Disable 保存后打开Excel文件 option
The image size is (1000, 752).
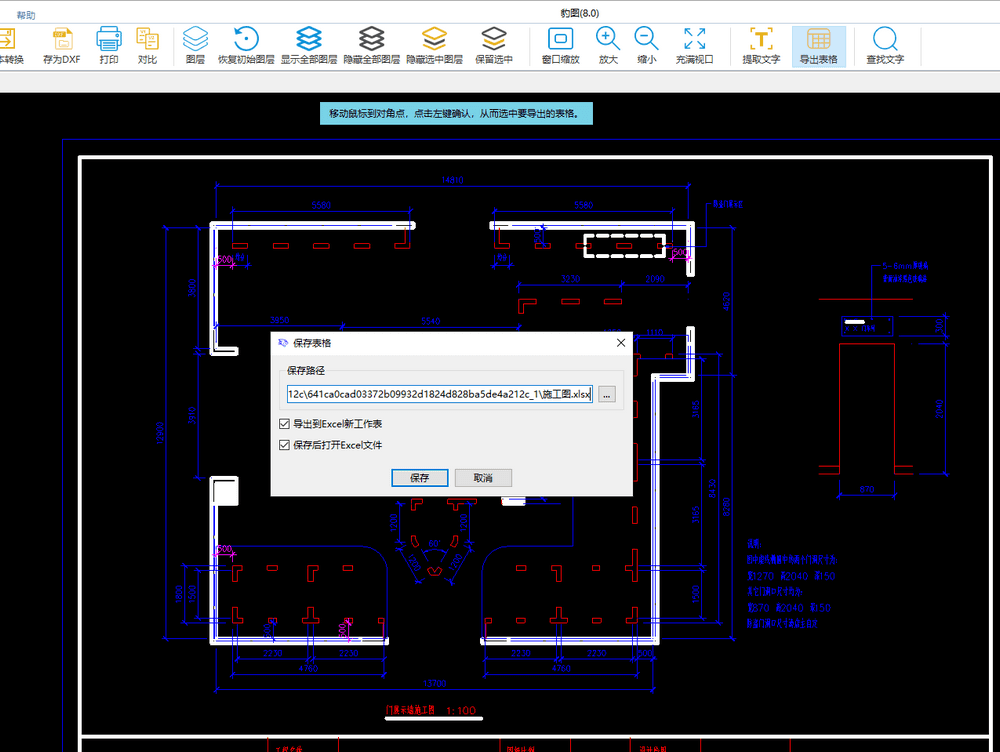(x=286, y=445)
